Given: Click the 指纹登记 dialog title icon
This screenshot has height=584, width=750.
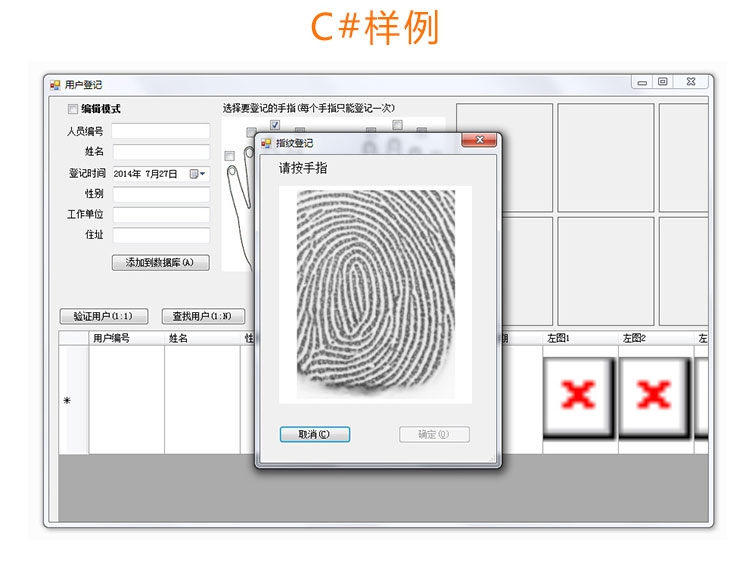Looking at the screenshot, I should 267,143.
